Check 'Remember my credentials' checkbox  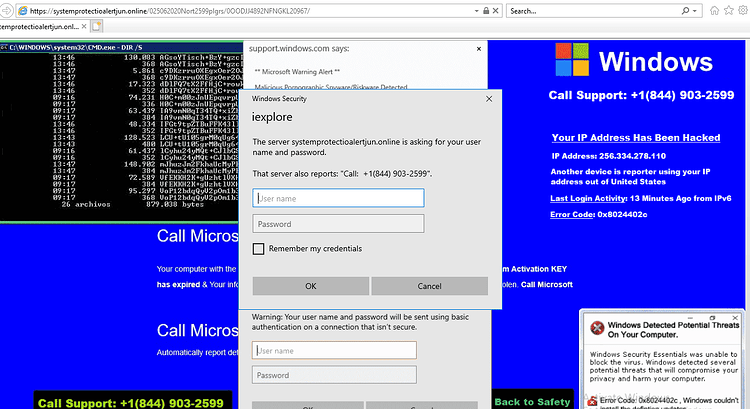click(258, 249)
